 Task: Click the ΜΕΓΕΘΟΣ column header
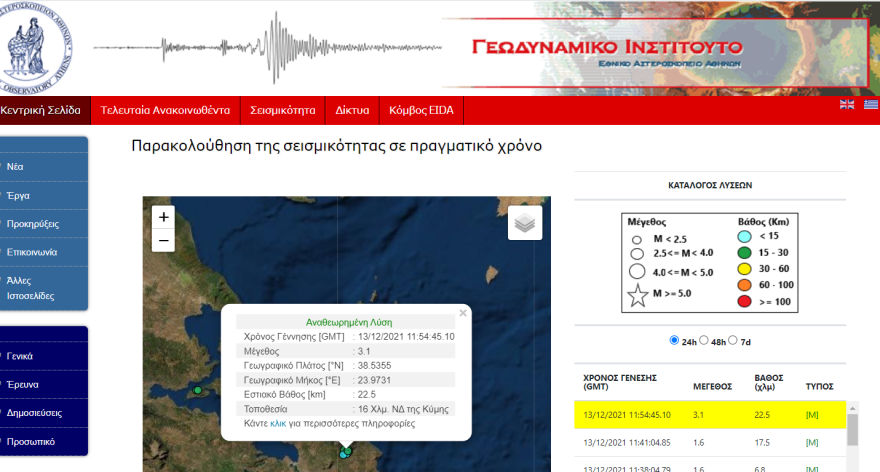(712, 387)
